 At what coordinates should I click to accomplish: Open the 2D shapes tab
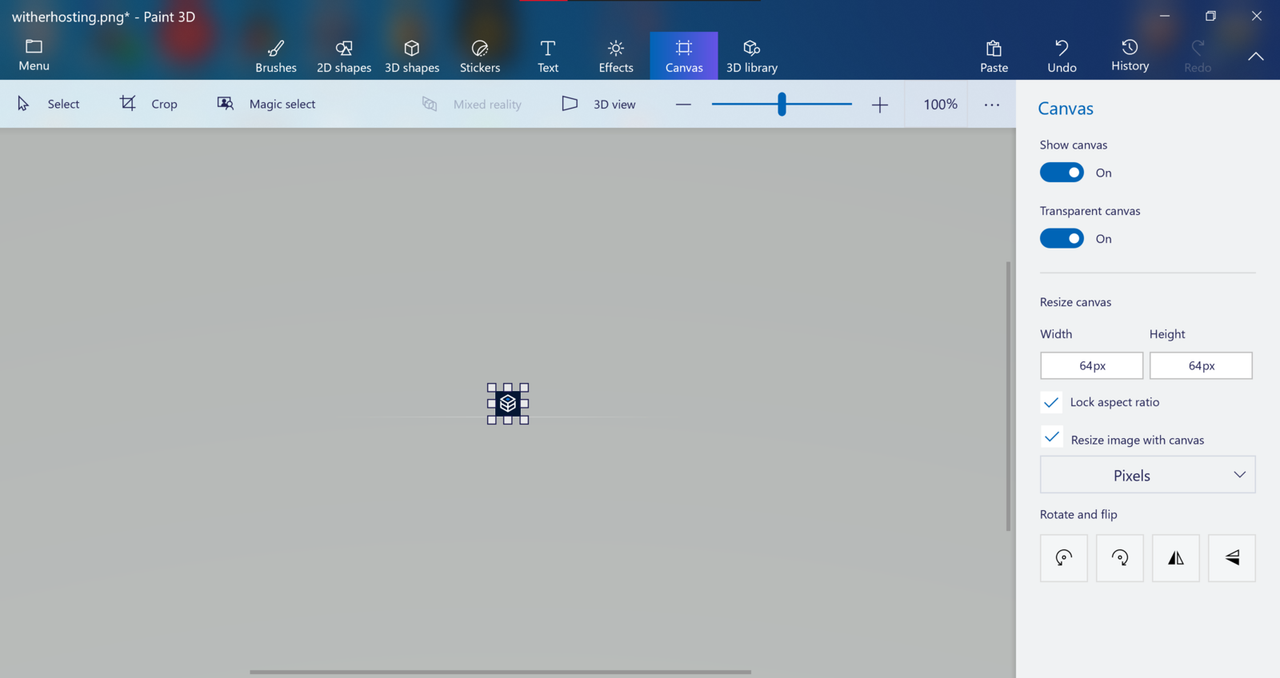344,56
